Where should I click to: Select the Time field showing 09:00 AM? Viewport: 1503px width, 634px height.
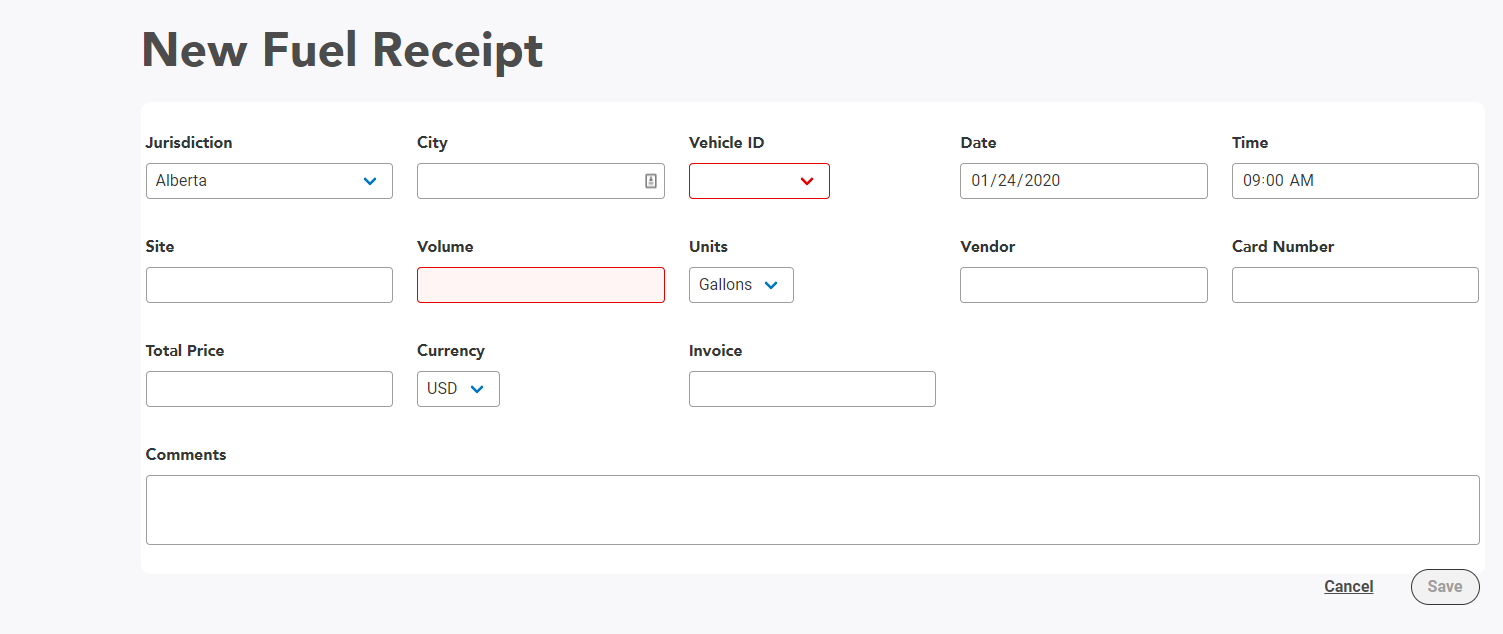pyautogui.click(x=1355, y=181)
